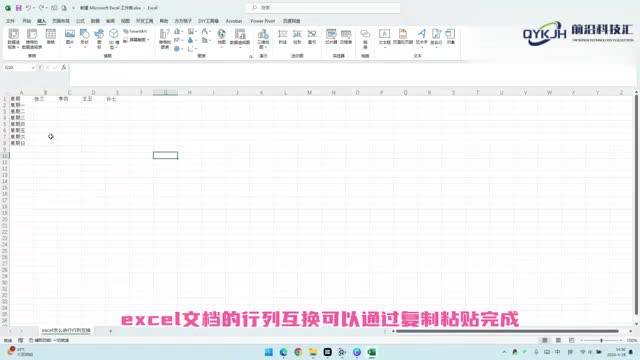Open the Screenshot dropdown
The image size is (640, 360).
(136, 40)
